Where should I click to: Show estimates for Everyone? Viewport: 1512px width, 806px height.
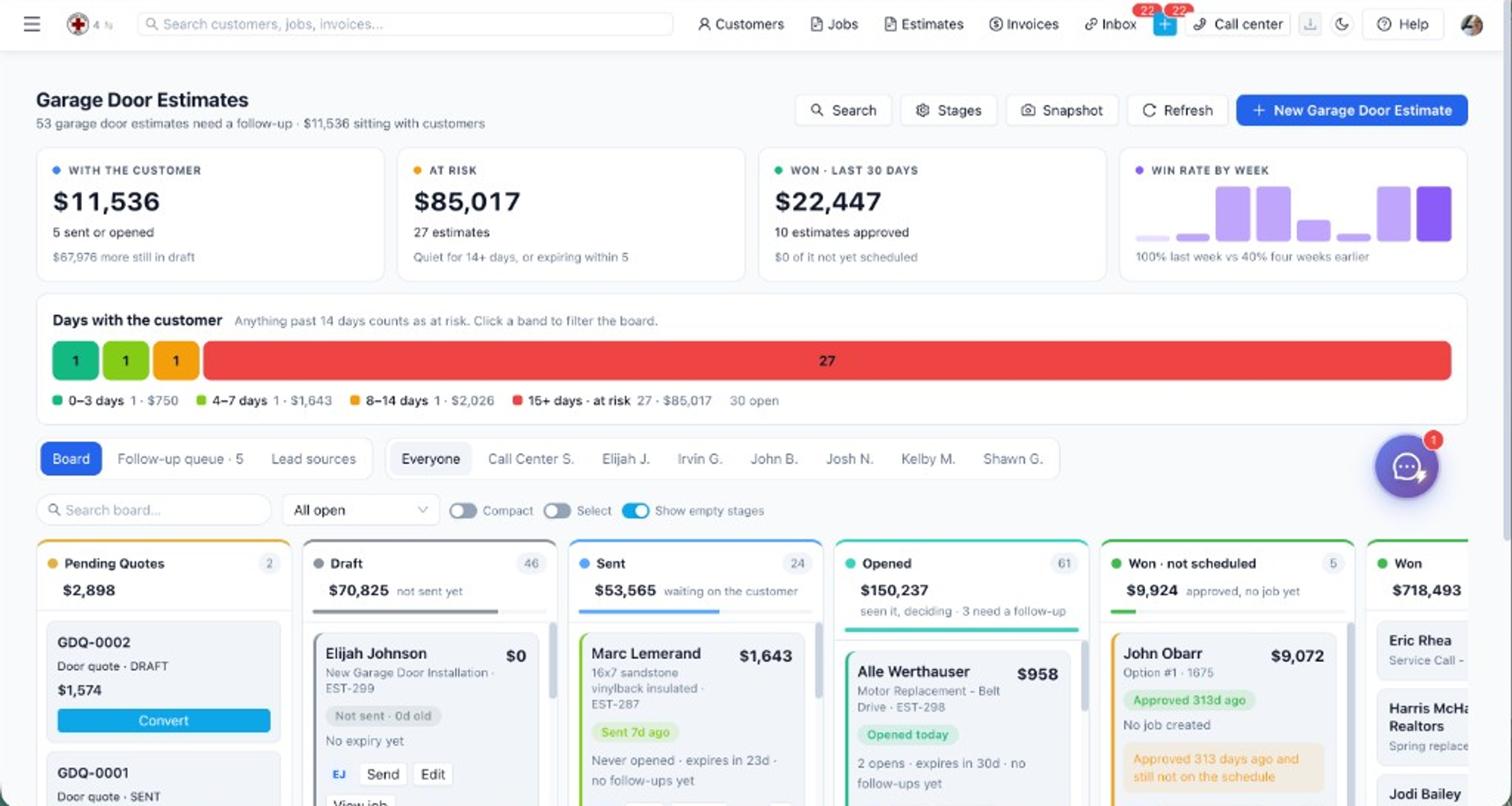click(431, 459)
